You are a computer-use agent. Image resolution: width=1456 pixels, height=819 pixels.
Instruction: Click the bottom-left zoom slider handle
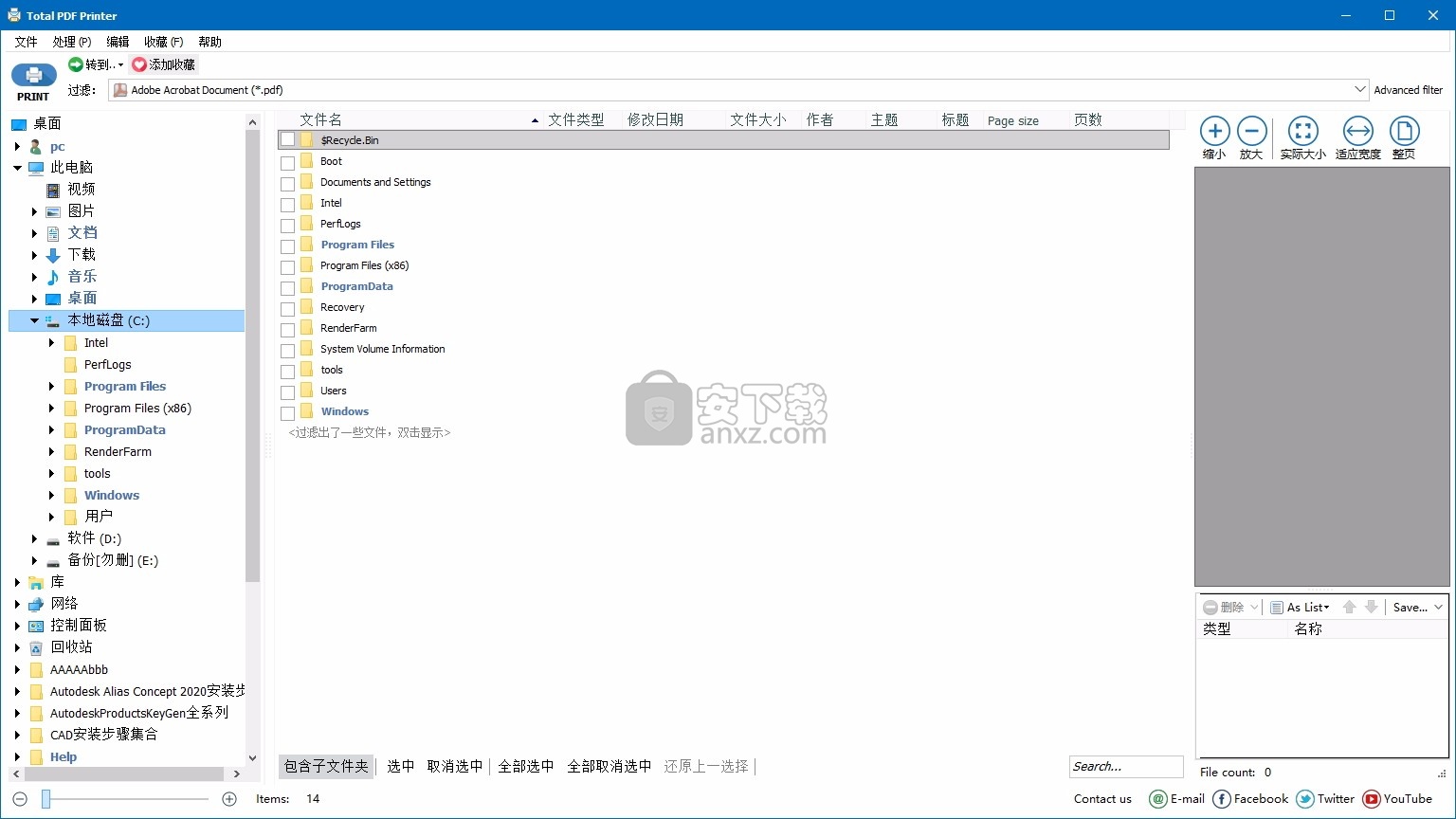pyautogui.click(x=45, y=799)
